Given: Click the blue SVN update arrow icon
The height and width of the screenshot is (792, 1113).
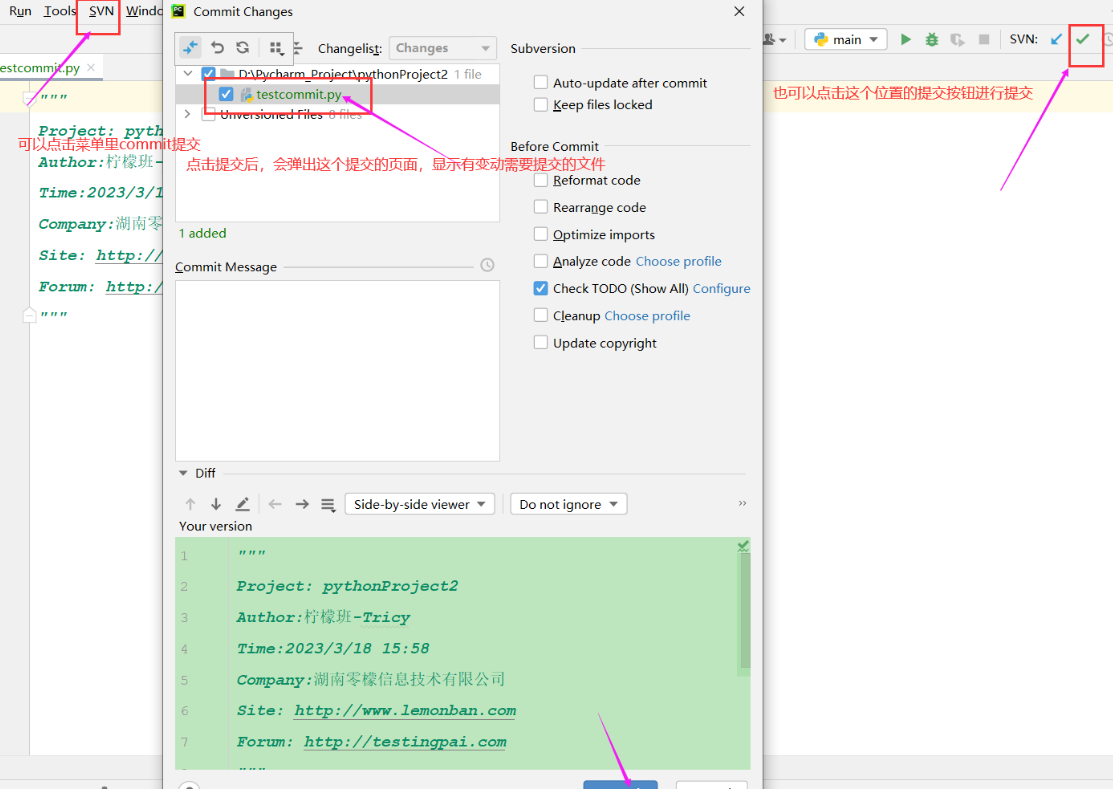Looking at the screenshot, I should pyautogui.click(x=1056, y=39).
